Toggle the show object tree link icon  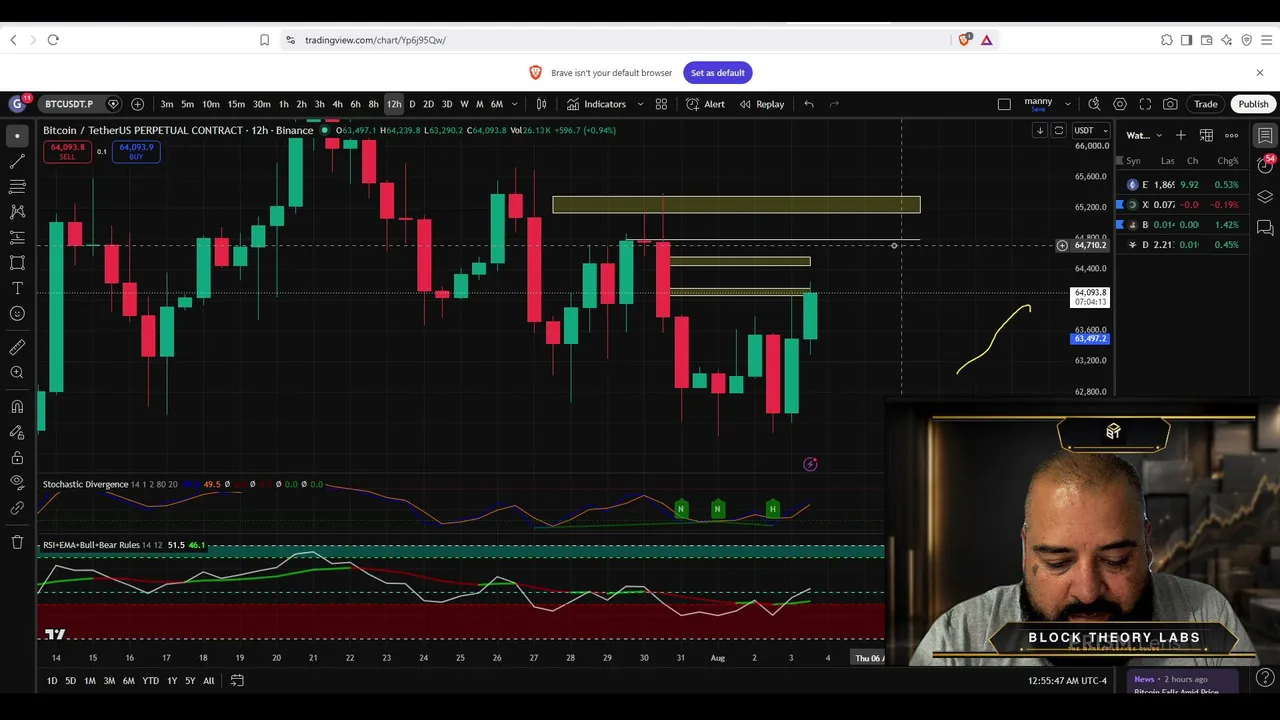(x=17, y=508)
